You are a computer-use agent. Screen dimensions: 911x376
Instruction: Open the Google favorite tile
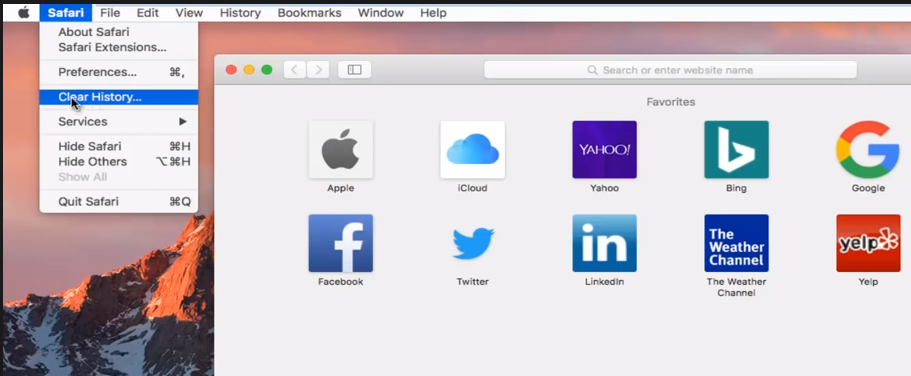[x=868, y=149]
